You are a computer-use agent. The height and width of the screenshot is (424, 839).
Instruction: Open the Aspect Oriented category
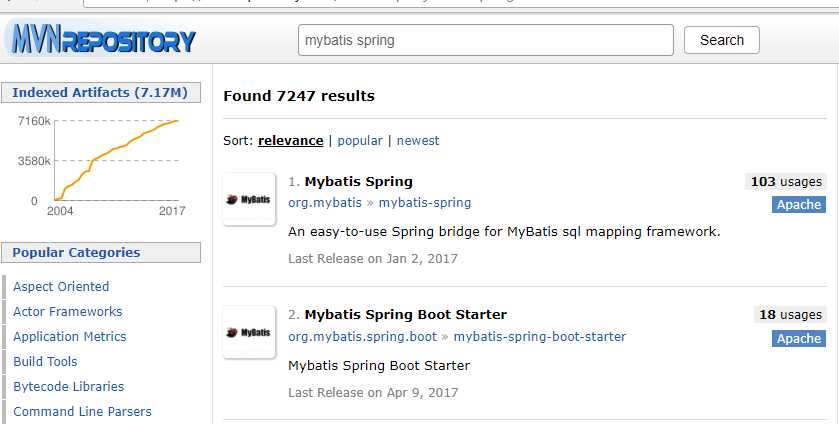61,286
